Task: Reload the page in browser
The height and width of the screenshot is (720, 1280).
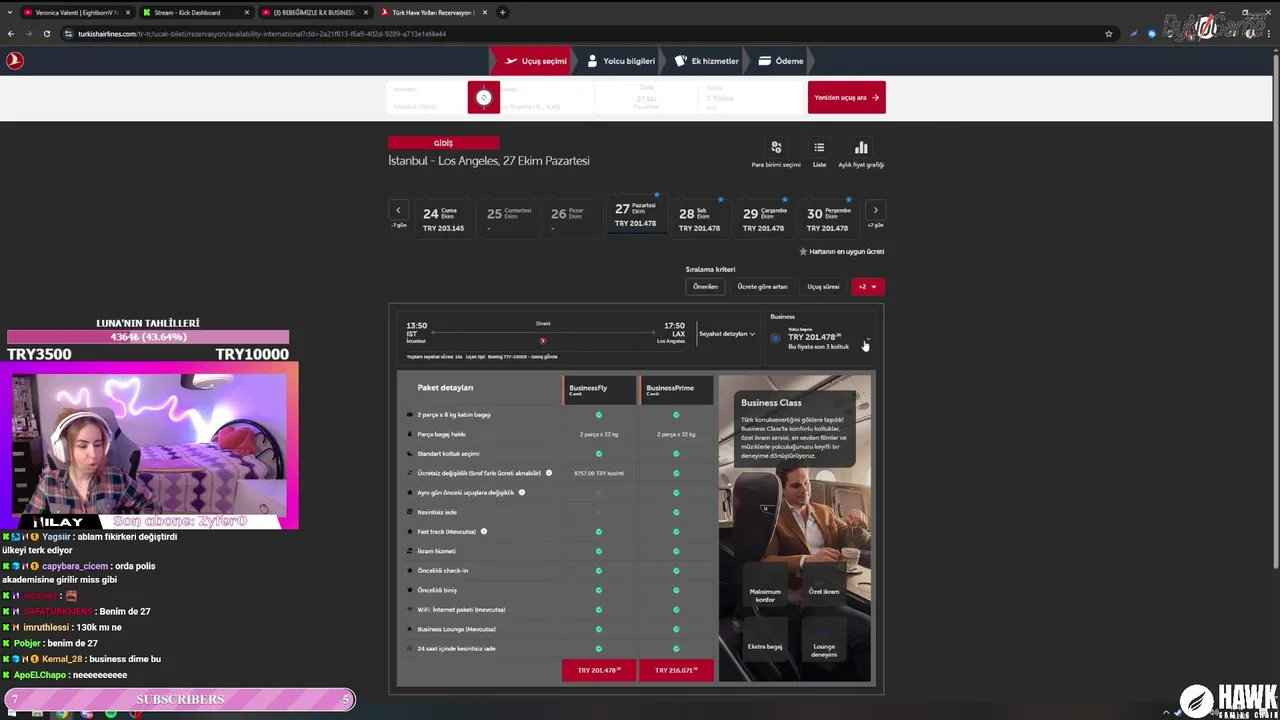Action: click(x=46, y=33)
